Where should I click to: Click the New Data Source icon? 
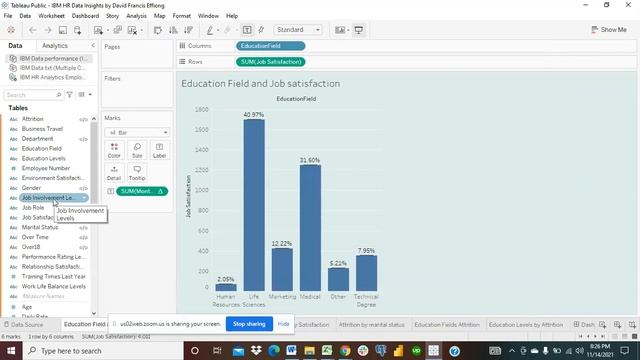pos(77,30)
